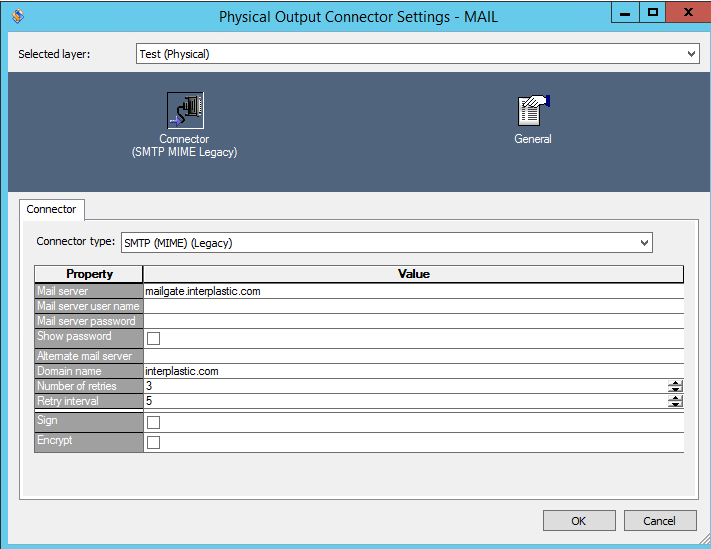Screen dimensions: 711x549
Task: Select the Number of retries property label
Action: (89, 386)
